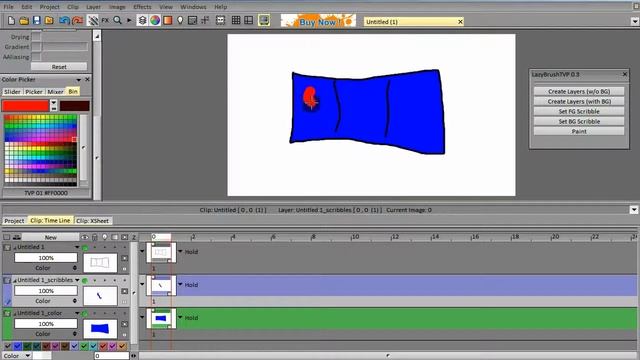Click the magnifier zoom icon
Image resolution: width=640 pixels, height=360 pixels.
click(118, 20)
